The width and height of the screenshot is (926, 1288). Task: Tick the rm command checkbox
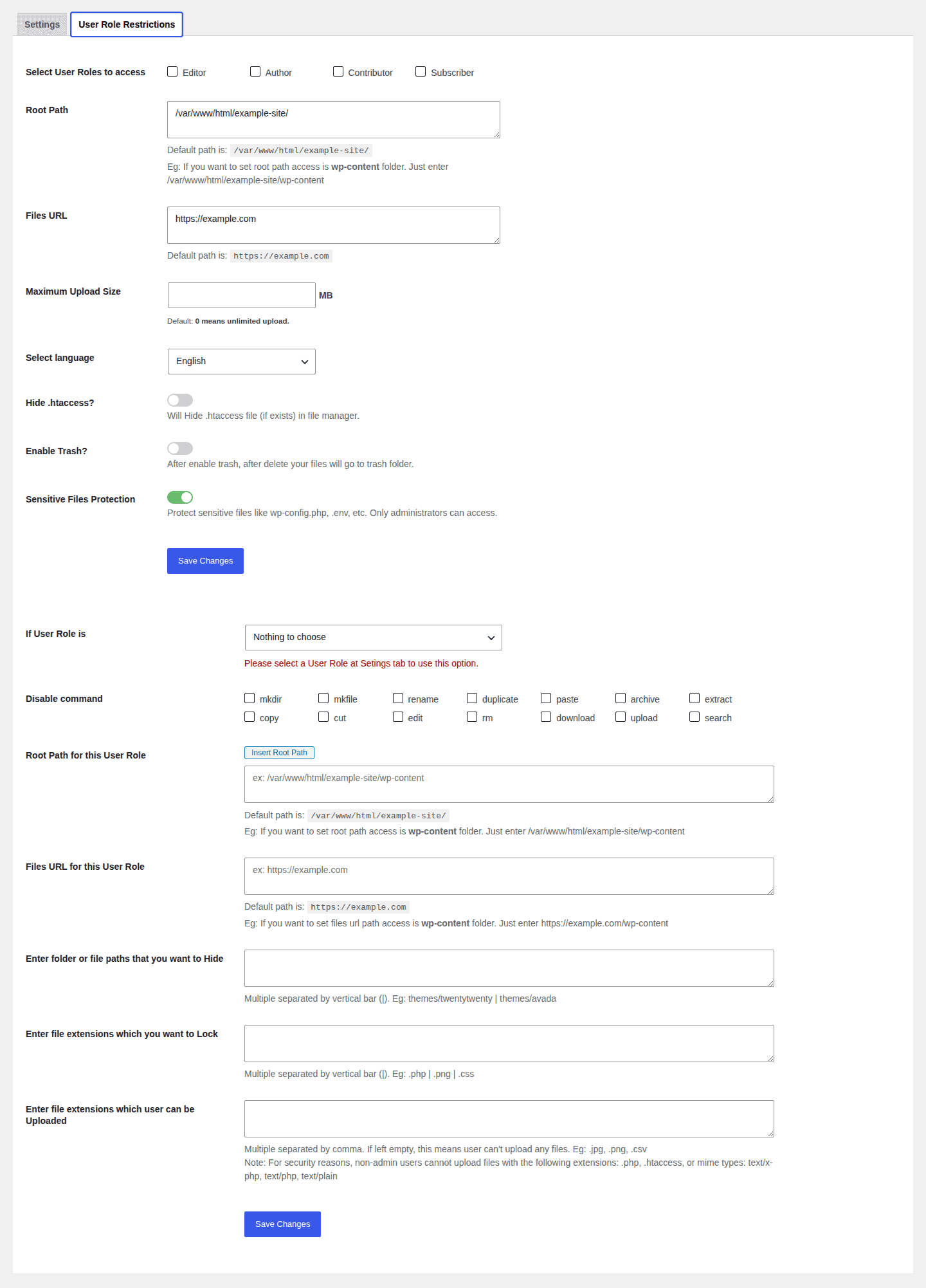pos(472,717)
